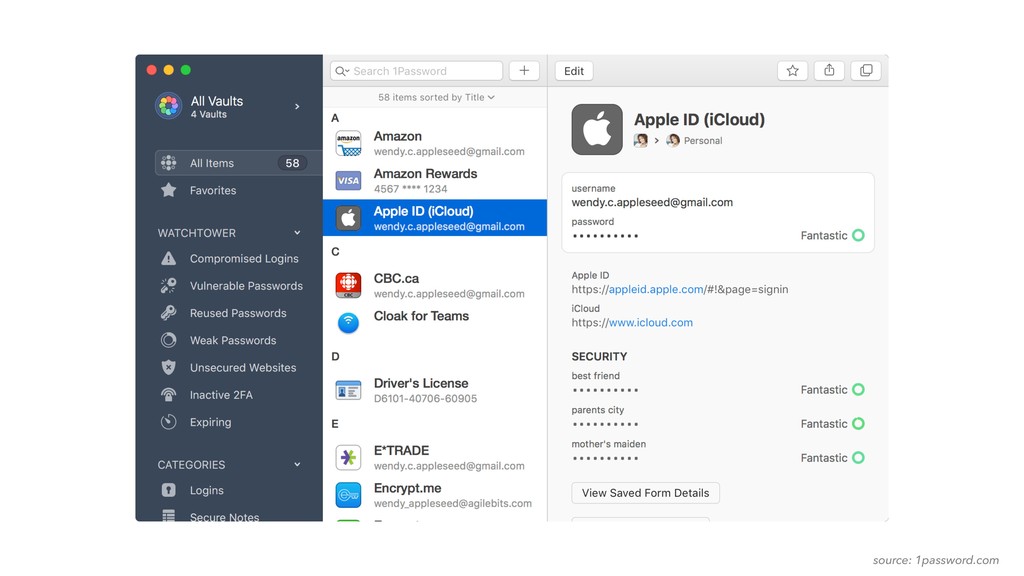1024x576 pixels.
Task: Click the parents city answer dots
Action: [x=605, y=424]
